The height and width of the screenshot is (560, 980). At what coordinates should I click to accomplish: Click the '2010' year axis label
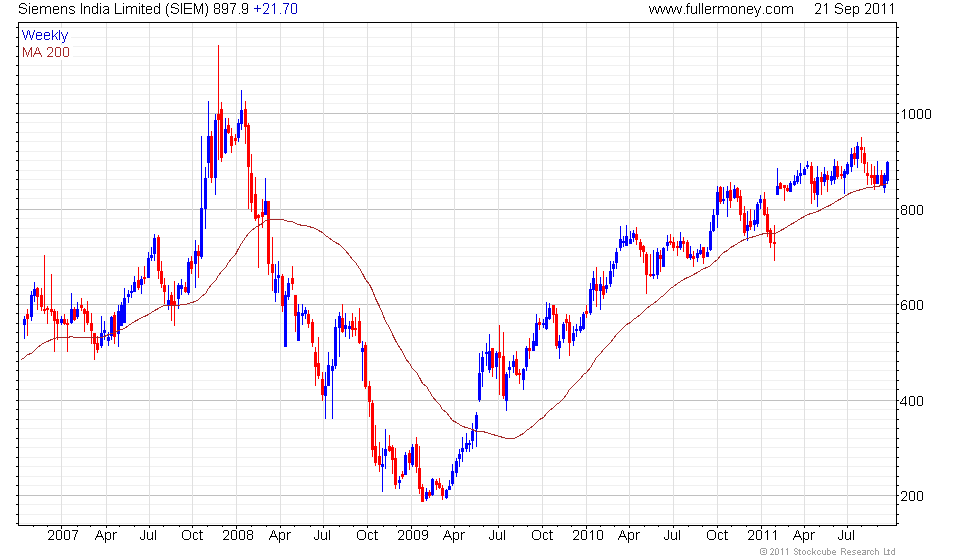(588, 536)
